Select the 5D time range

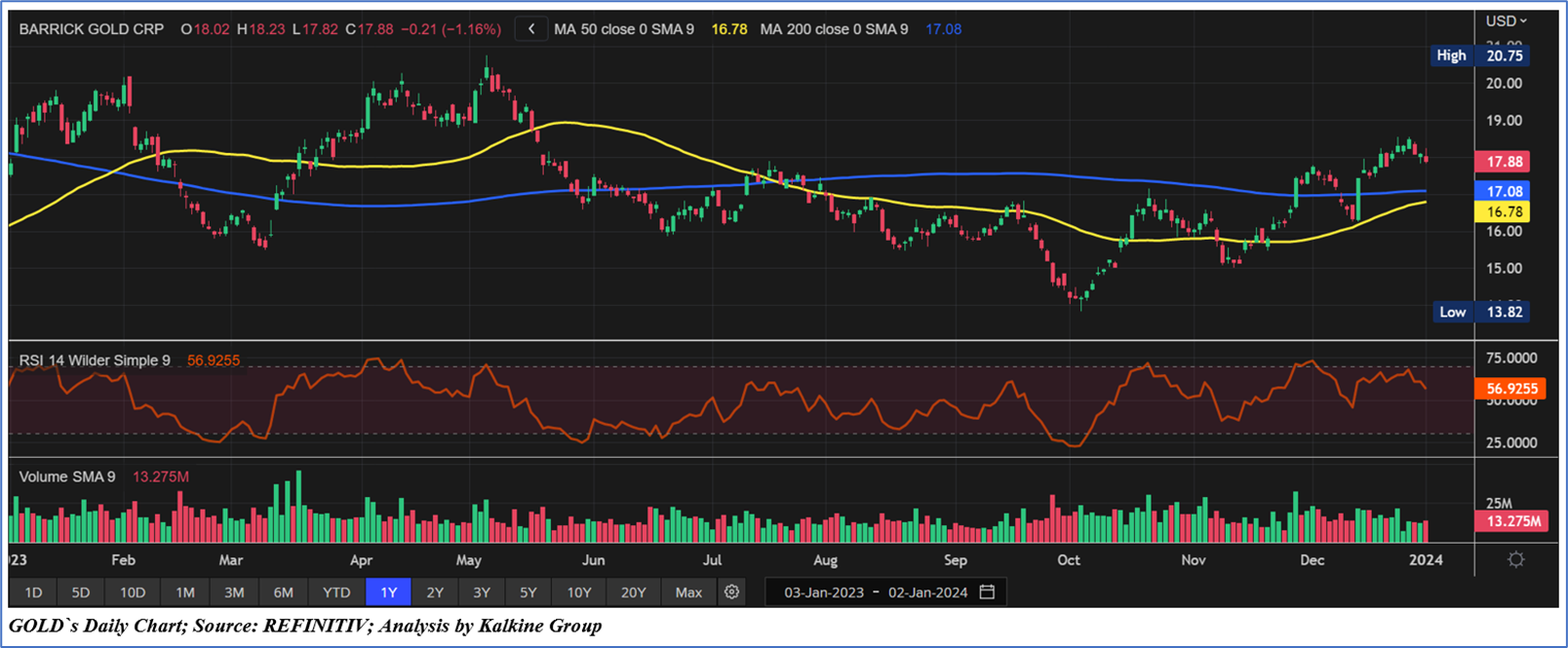[x=81, y=591]
